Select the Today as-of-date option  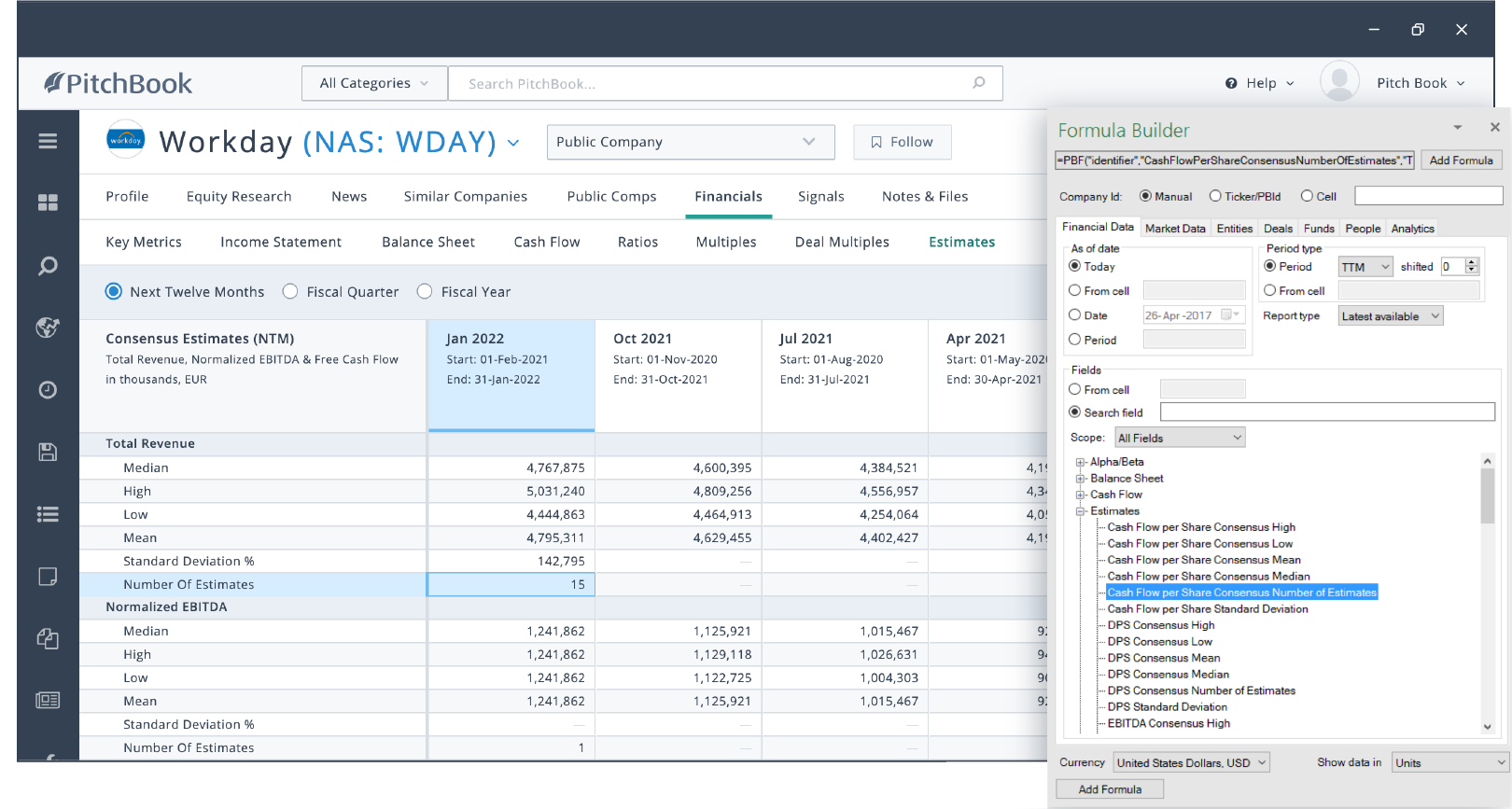(1075, 266)
